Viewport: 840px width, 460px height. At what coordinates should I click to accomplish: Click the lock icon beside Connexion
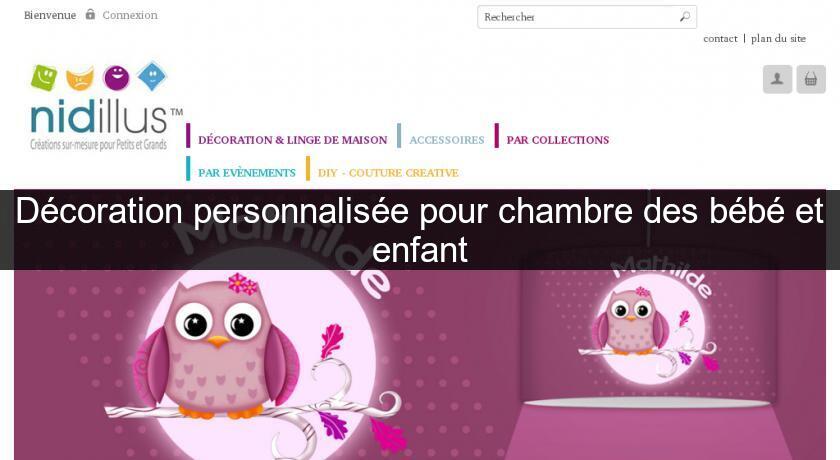pos(90,14)
